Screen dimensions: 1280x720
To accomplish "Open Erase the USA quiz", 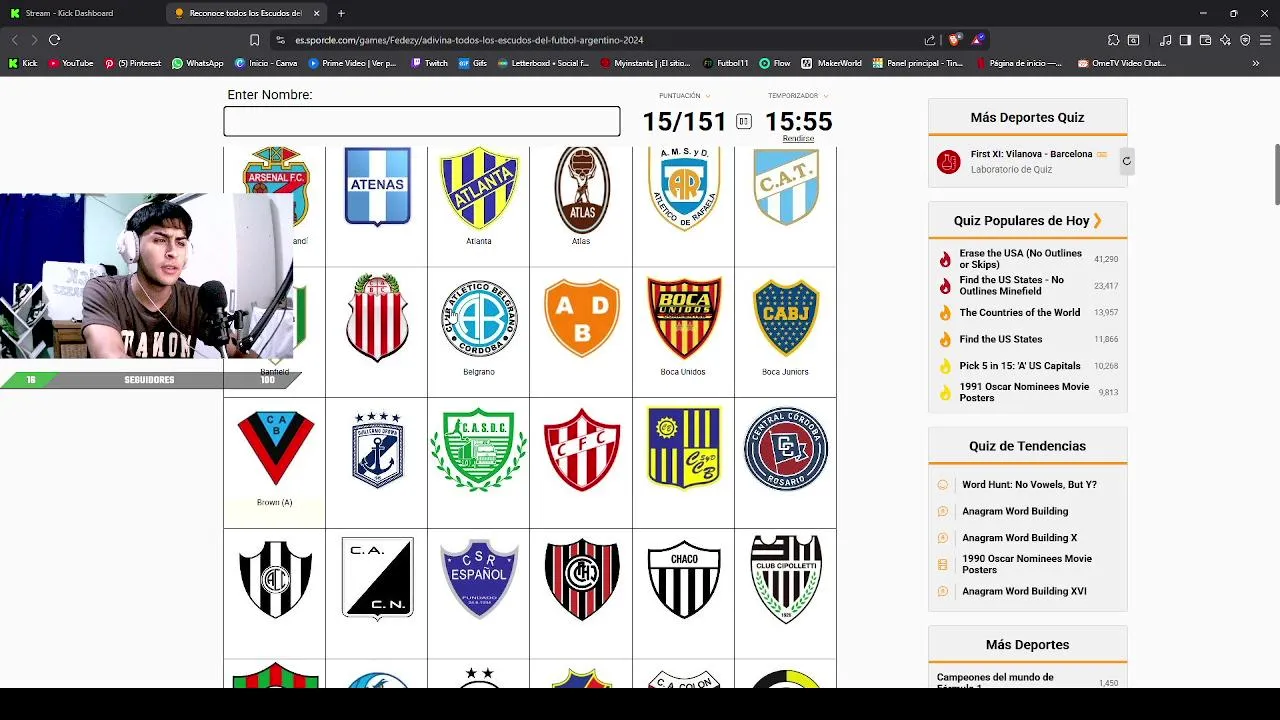I will 1020,259.
